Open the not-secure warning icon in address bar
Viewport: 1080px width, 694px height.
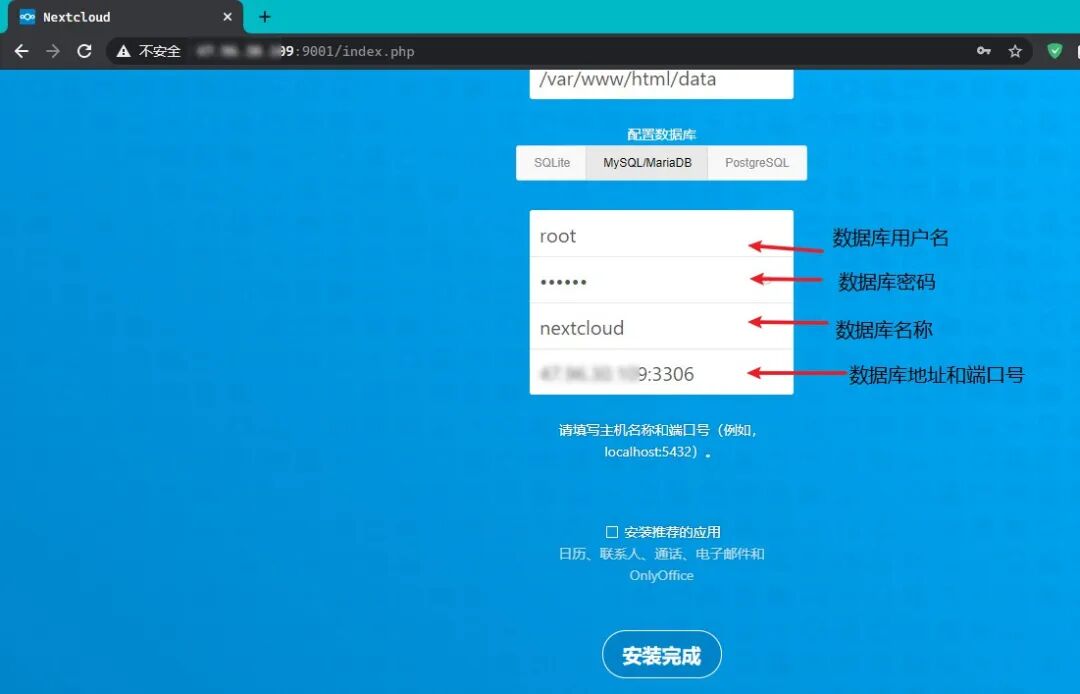(x=123, y=51)
